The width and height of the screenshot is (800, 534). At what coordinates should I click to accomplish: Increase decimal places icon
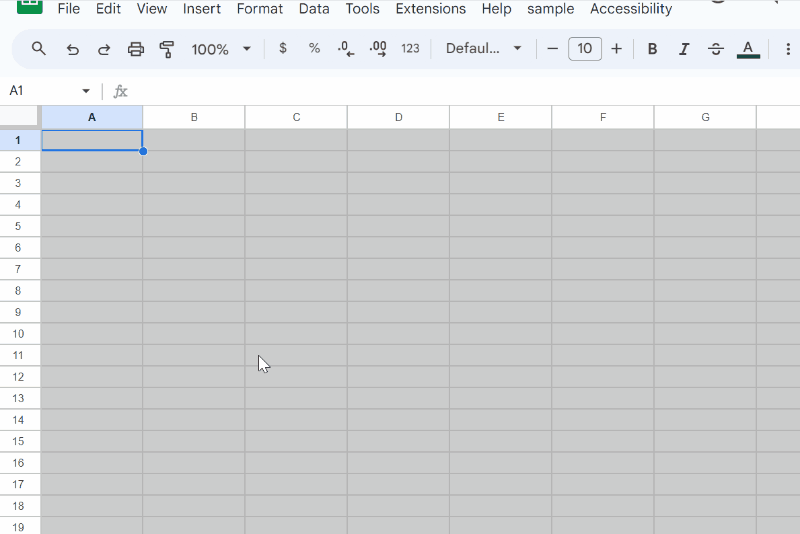[378, 49]
